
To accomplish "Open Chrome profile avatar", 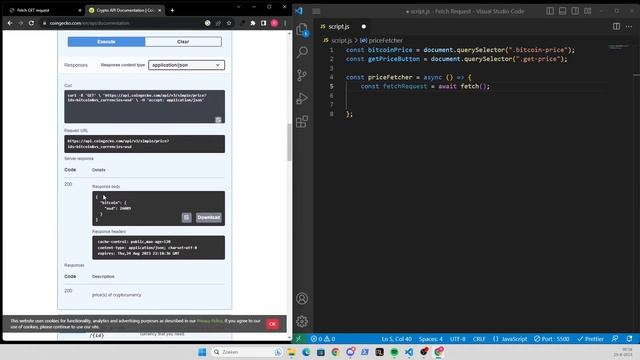I will click(274, 23).
